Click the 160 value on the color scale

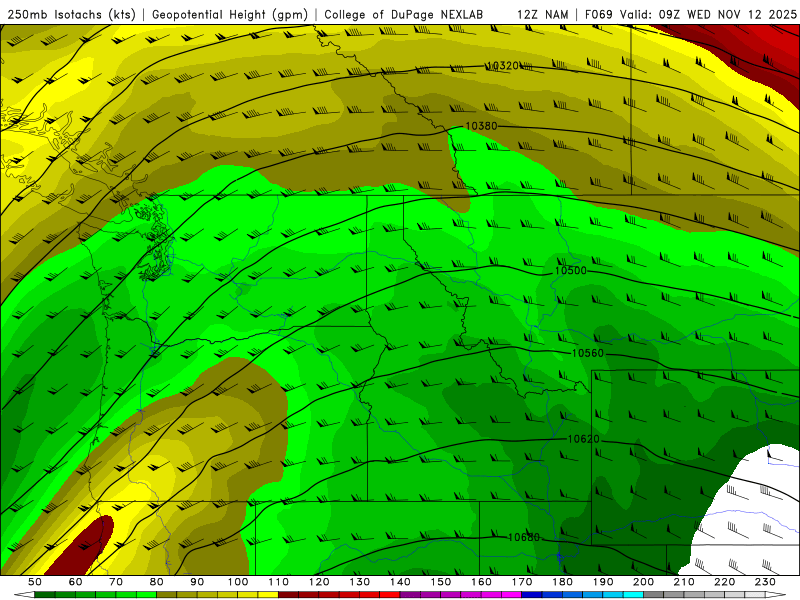coord(481,582)
